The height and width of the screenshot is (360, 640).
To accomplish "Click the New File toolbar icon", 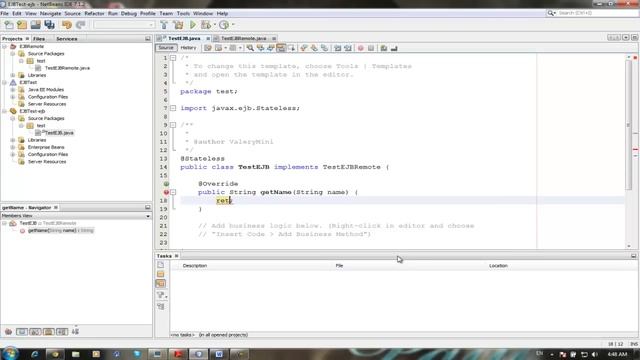I will (x=9, y=25).
